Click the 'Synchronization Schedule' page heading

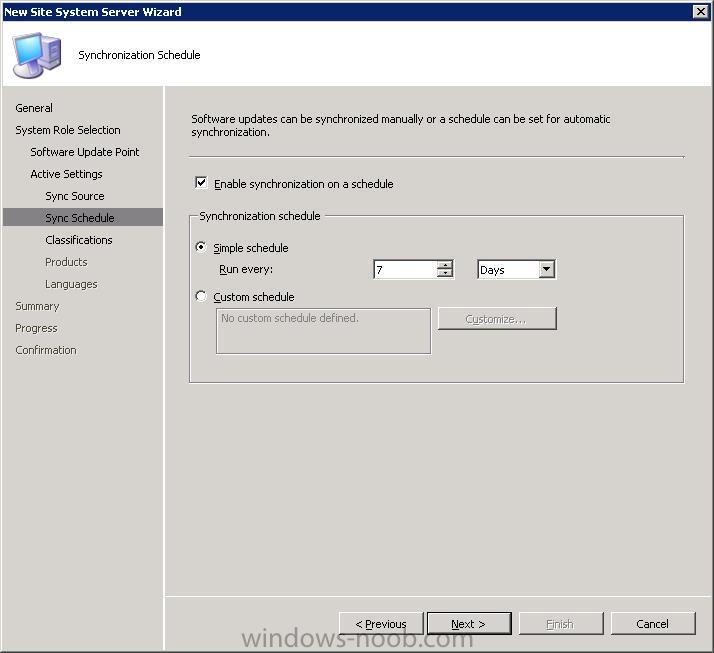coord(139,55)
